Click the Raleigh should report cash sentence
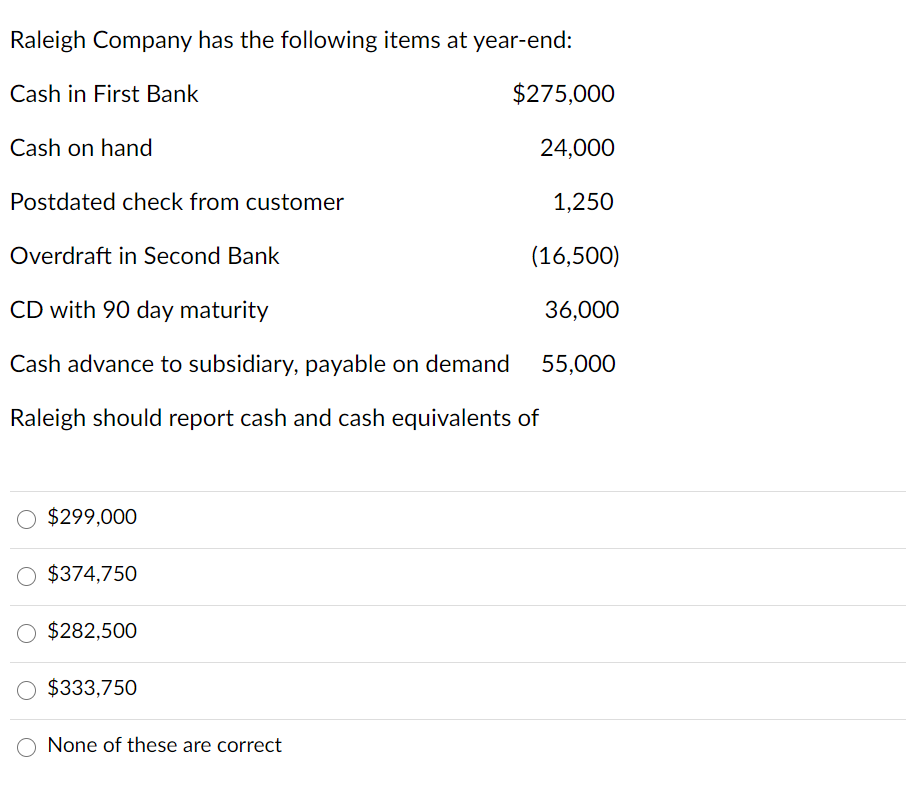Screen dimensions: 906x794 click(x=274, y=418)
